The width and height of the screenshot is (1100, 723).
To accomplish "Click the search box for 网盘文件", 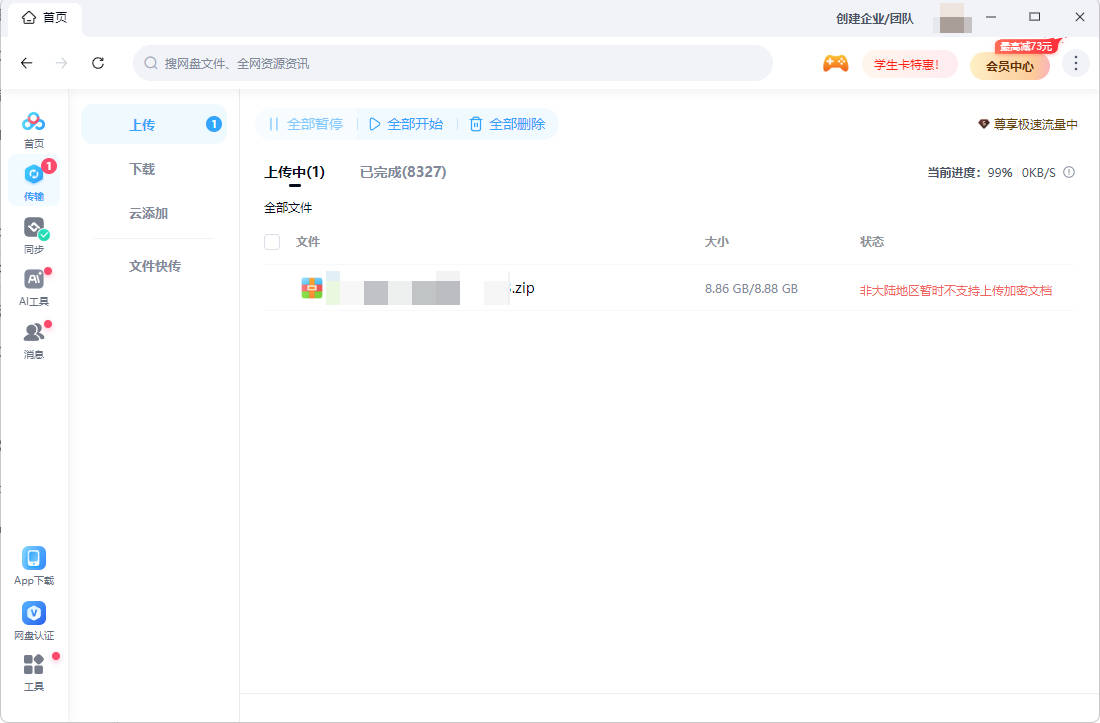I will coord(452,63).
